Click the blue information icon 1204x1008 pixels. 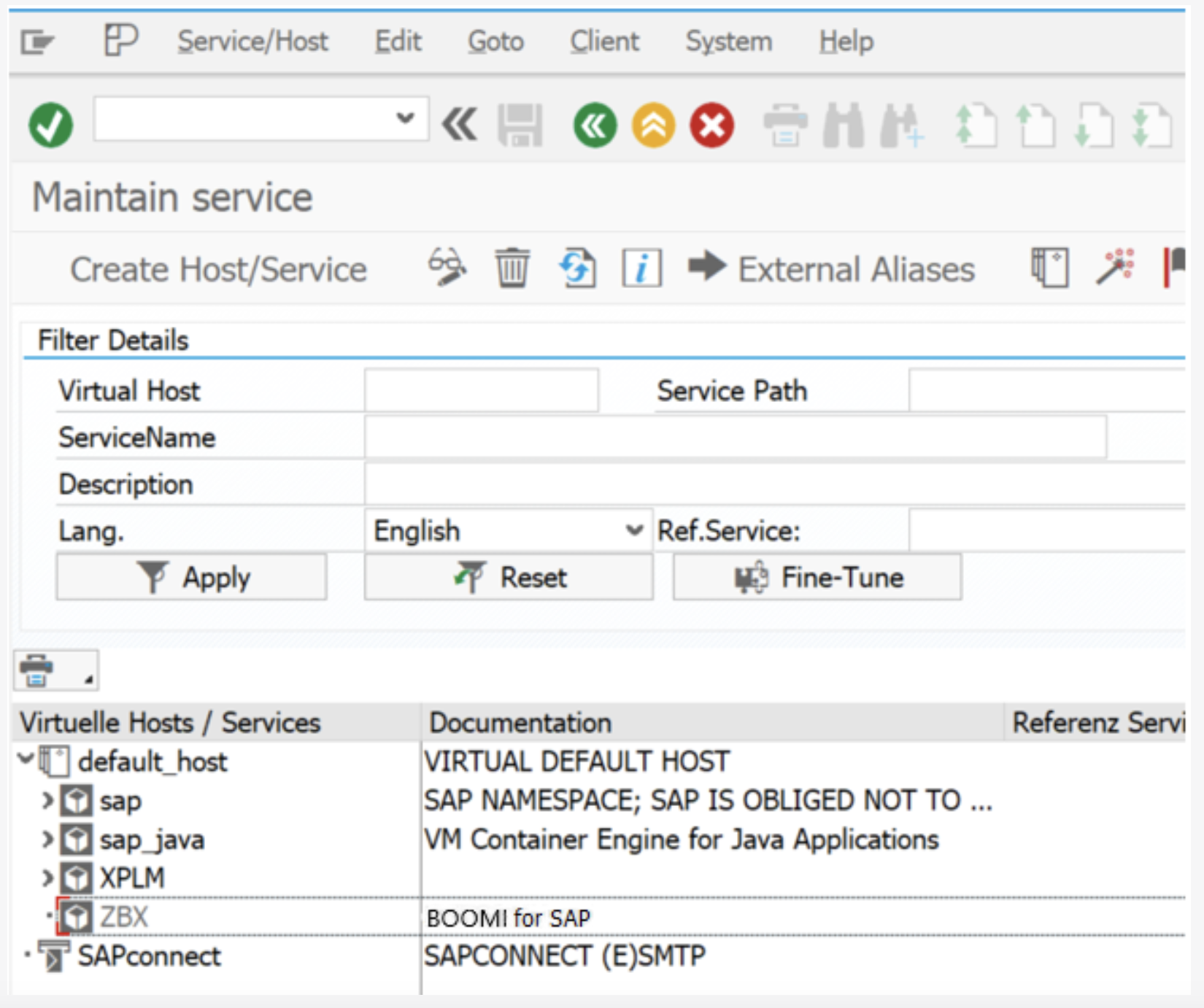point(641,268)
